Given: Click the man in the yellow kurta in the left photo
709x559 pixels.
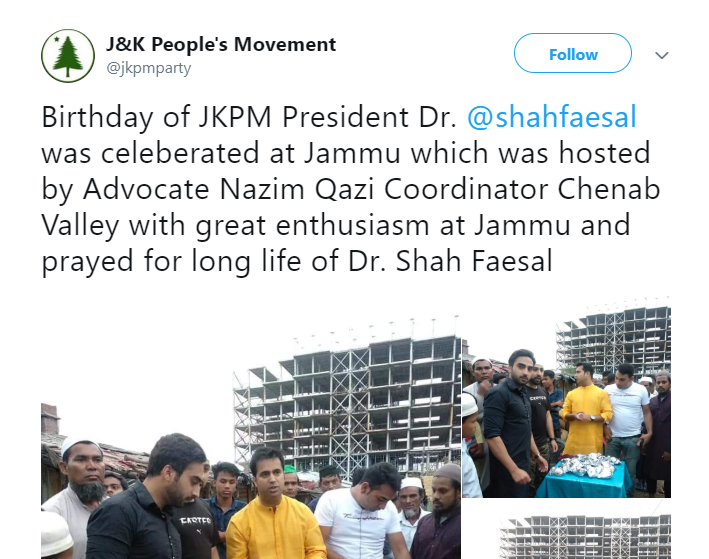Looking at the screenshot, I should [275, 507].
